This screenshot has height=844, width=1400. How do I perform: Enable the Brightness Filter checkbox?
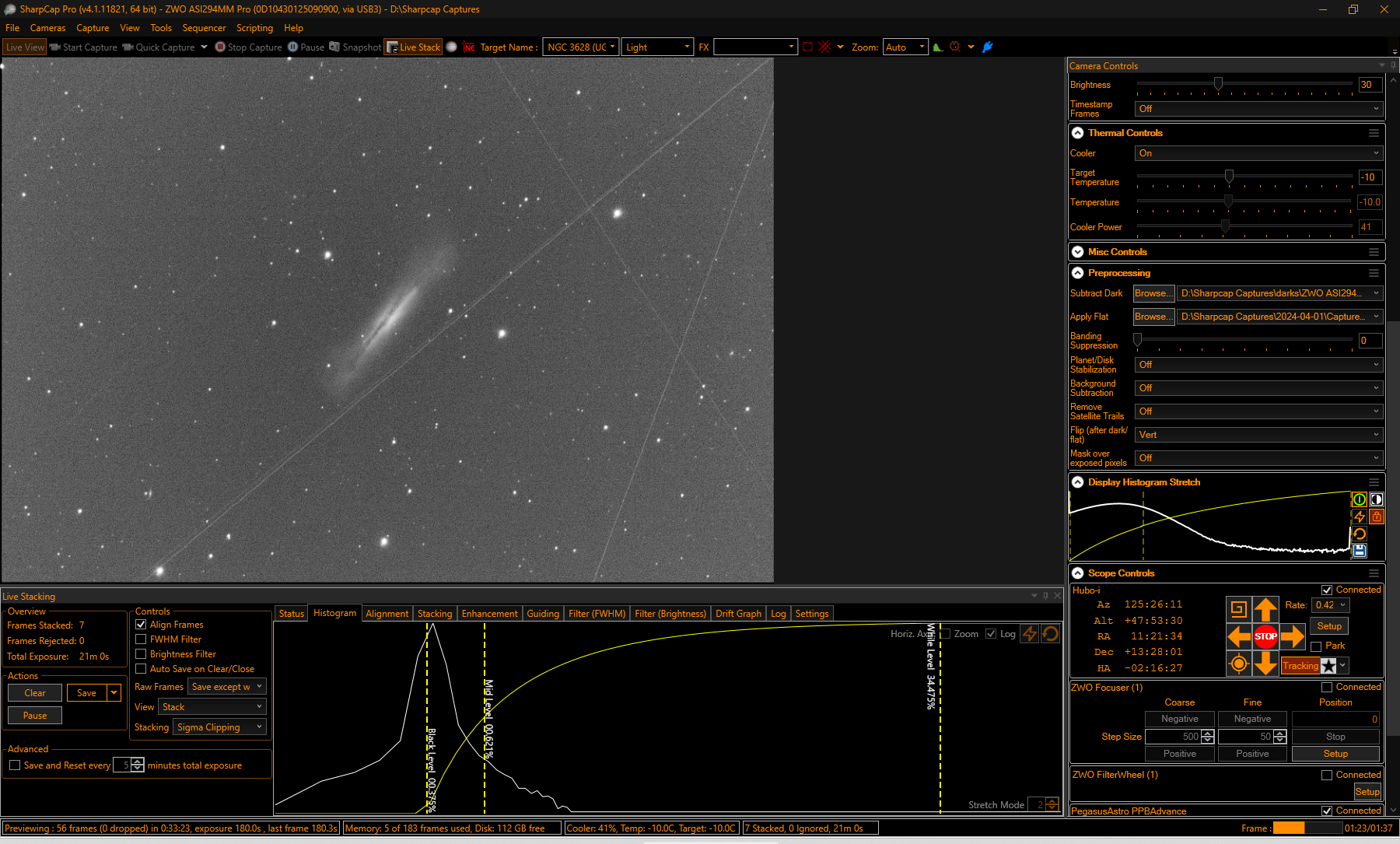click(141, 654)
